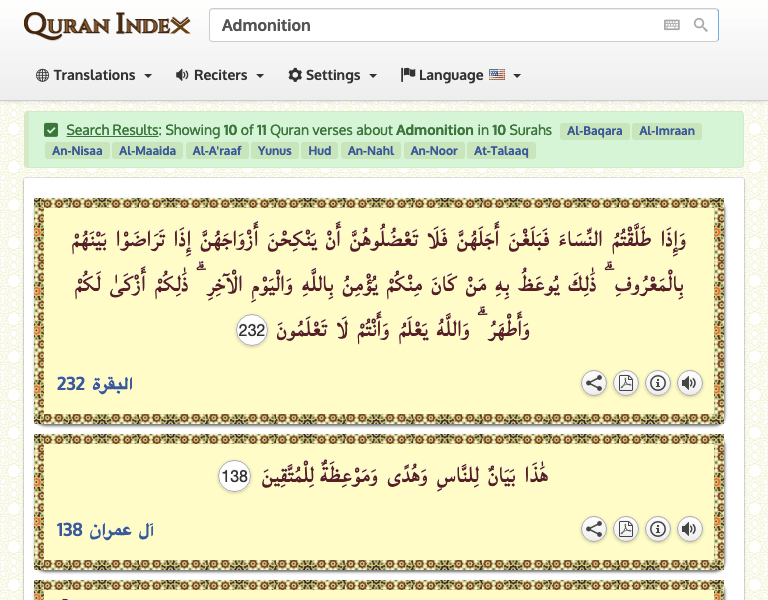The height and width of the screenshot is (600, 768).
Task: Click the globe icon beside Translations
Action: pyautogui.click(x=43, y=75)
